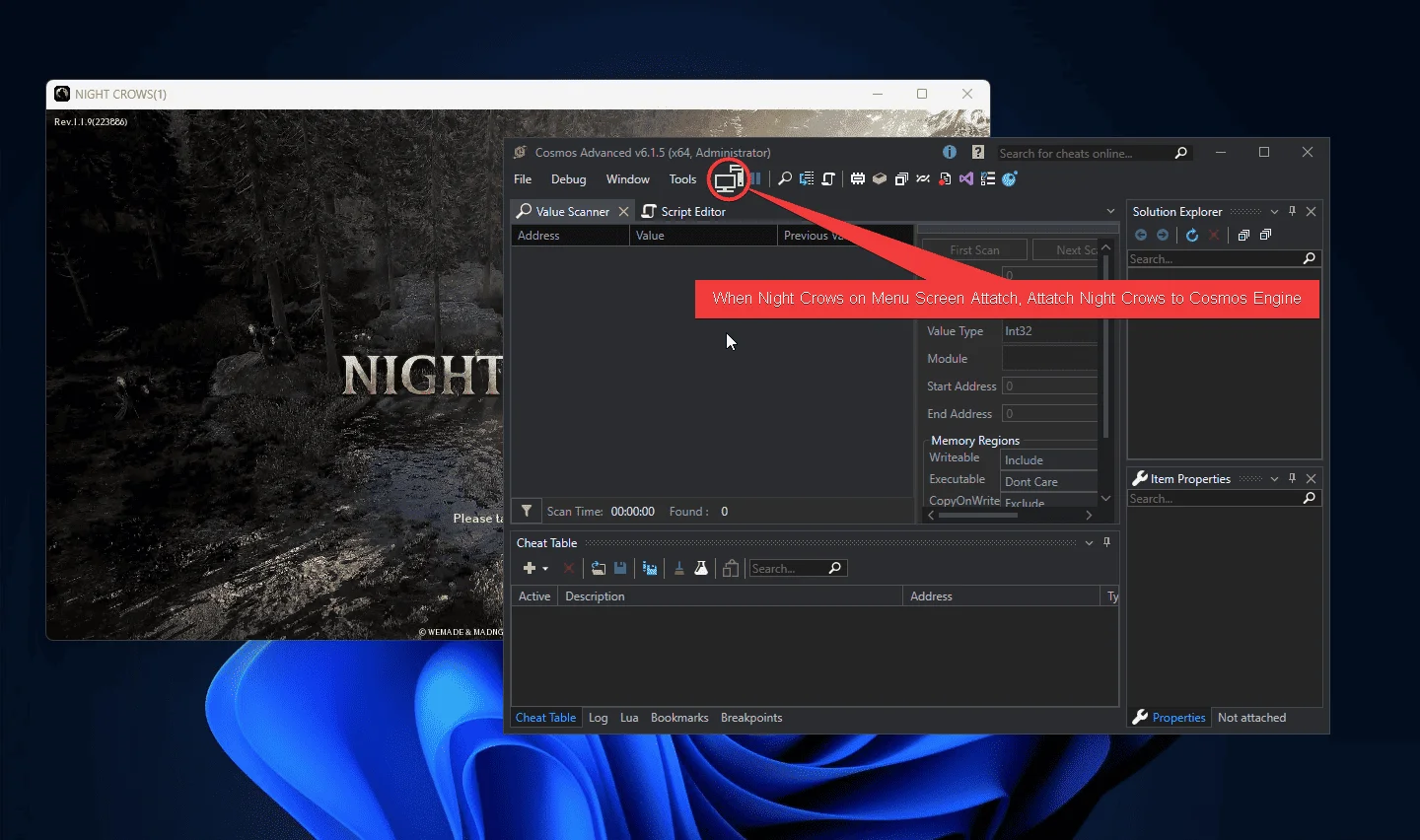Close the Item Properties panel
Image resolution: width=1420 pixels, height=840 pixels.
click(x=1312, y=478)
